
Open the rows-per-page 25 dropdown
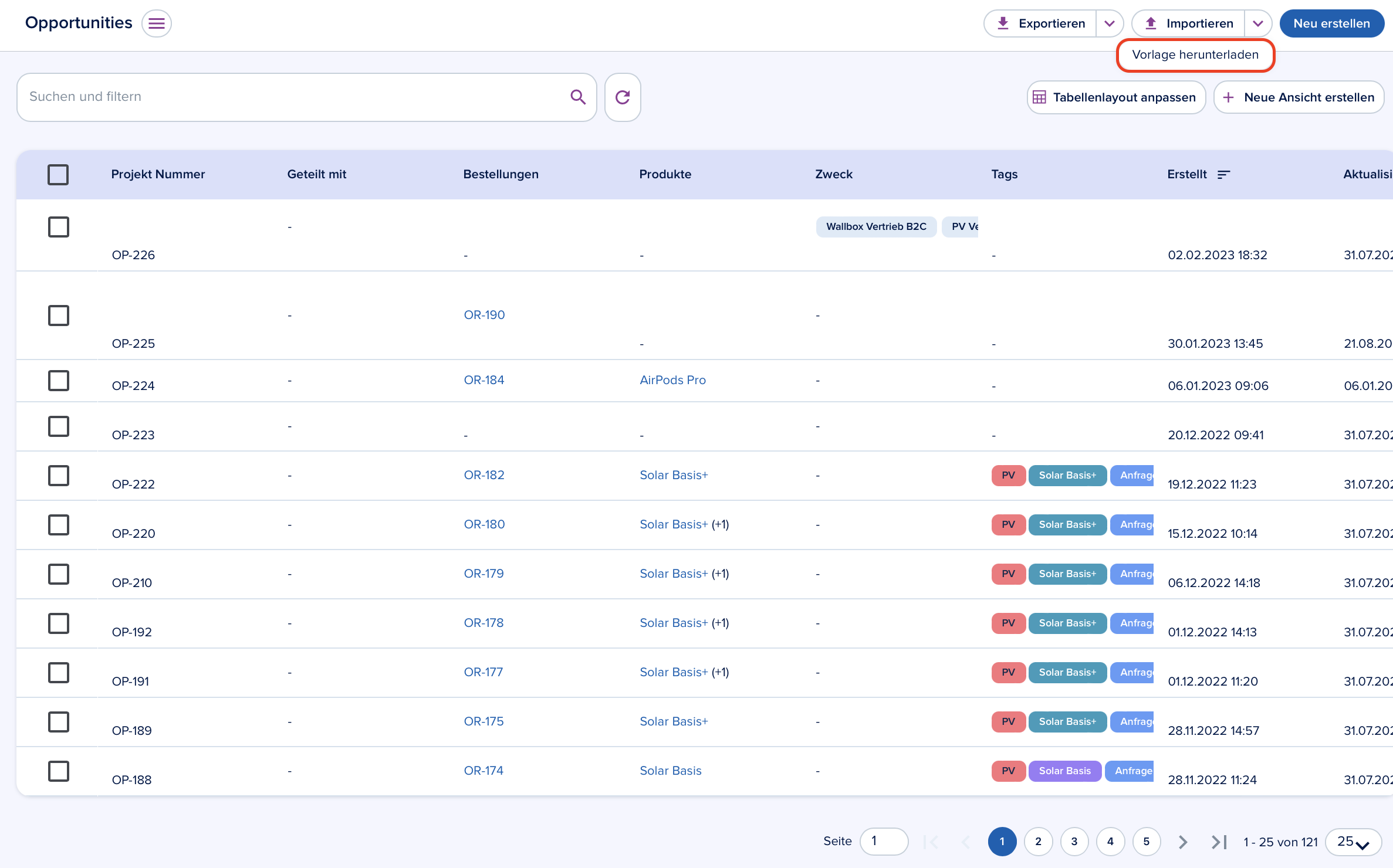pyautogui.click(x=1353, y=842)
